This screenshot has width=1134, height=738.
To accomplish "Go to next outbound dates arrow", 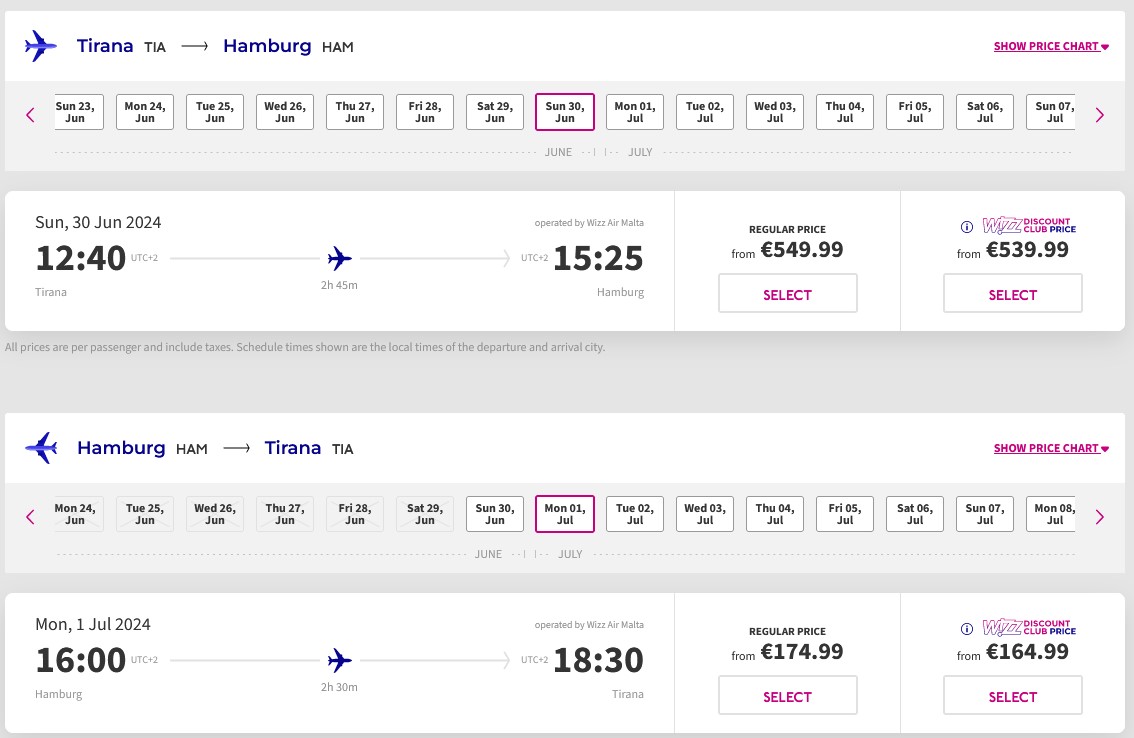I will 1100,114.
